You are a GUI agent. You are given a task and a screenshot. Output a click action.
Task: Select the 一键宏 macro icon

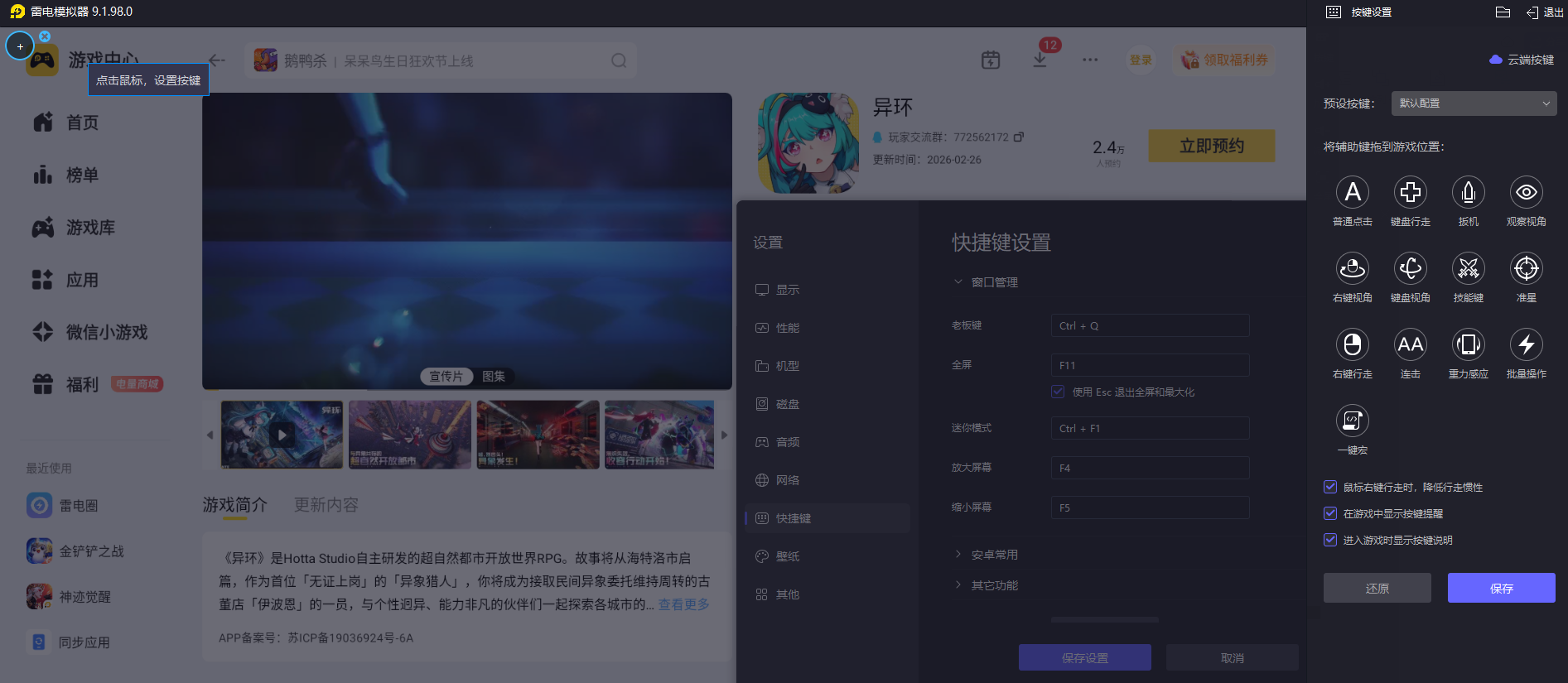(1353, 421)
